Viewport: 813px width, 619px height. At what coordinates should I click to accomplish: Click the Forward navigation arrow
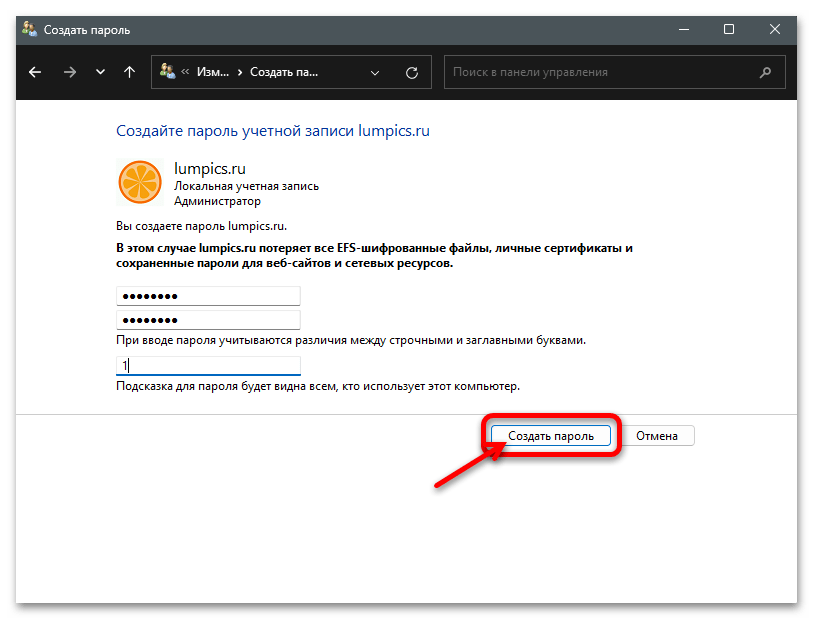(69, 72)
